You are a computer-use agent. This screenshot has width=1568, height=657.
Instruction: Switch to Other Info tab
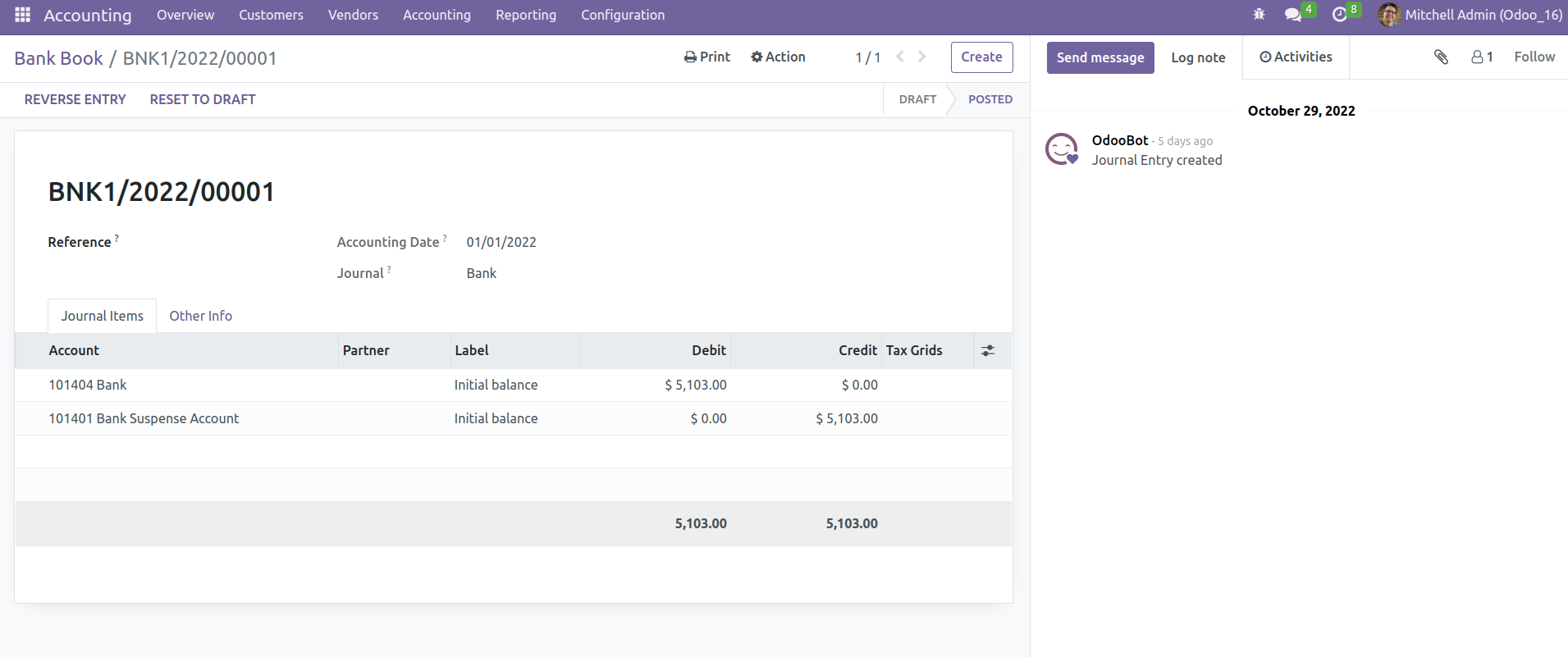[200, 316]
